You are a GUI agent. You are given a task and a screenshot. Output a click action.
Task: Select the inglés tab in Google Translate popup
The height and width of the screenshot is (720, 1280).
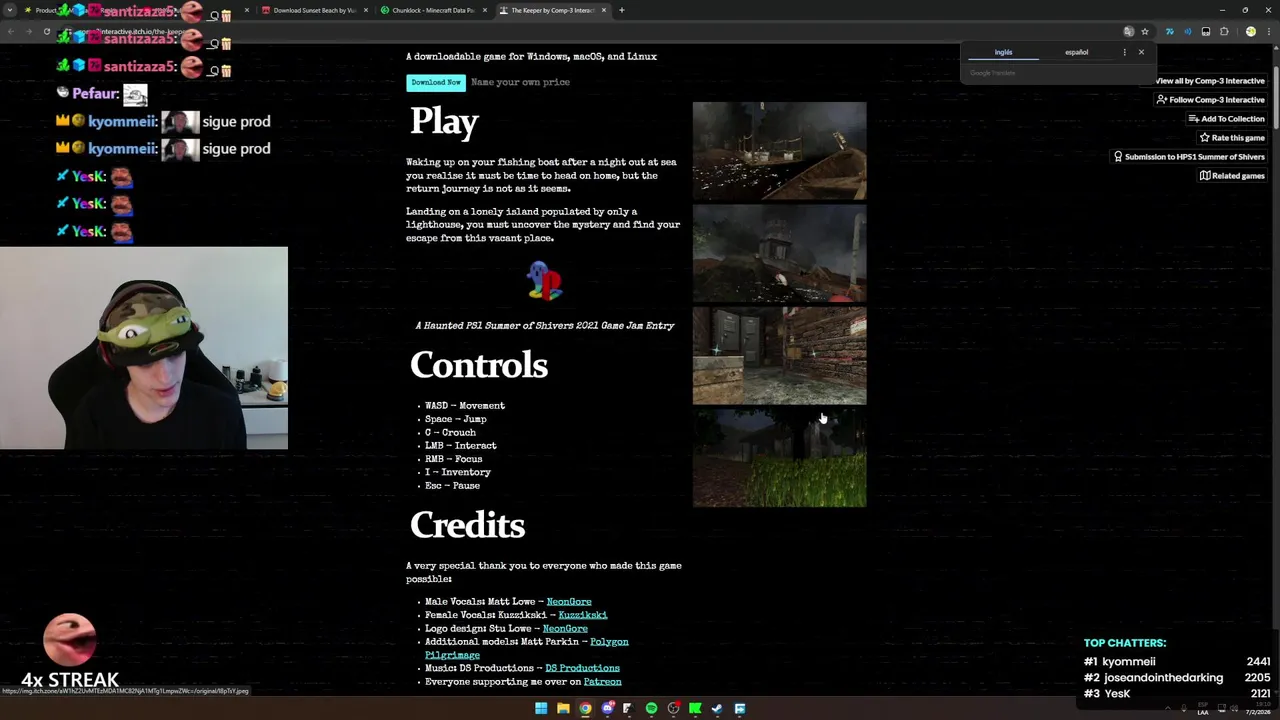coord(1003,52)
